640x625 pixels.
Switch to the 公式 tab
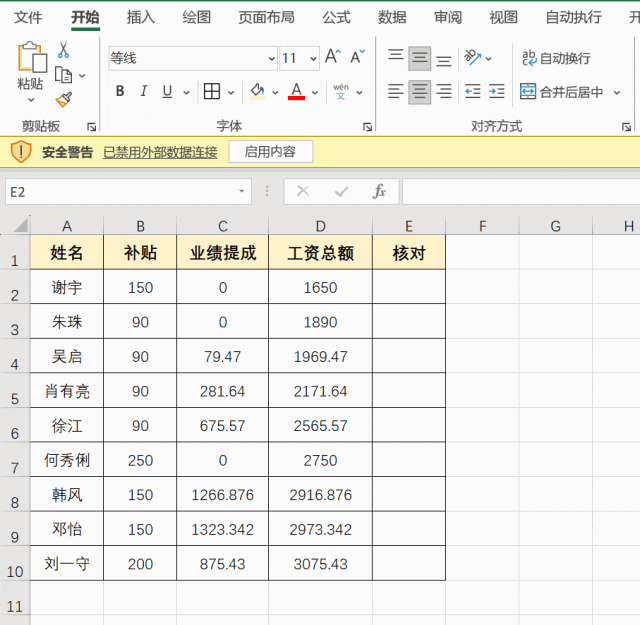tap(336, 17)
